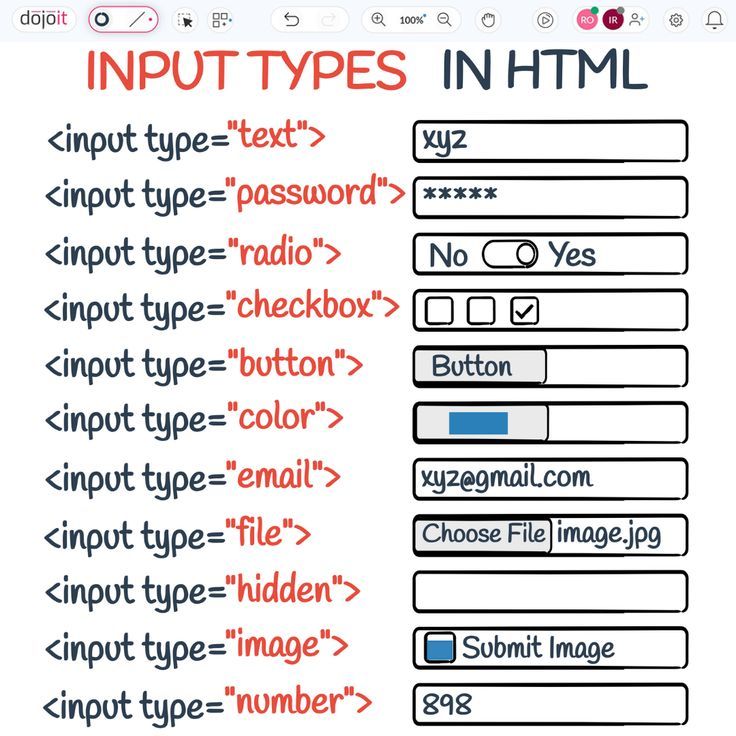Click the number field showing 898
This screenshot has width=736, height=736.
point(550,704)
